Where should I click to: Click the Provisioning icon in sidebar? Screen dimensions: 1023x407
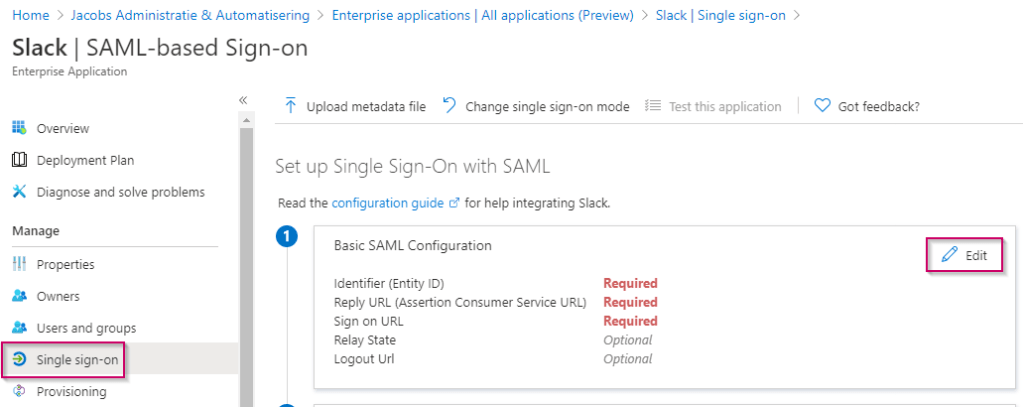point(18,392)
